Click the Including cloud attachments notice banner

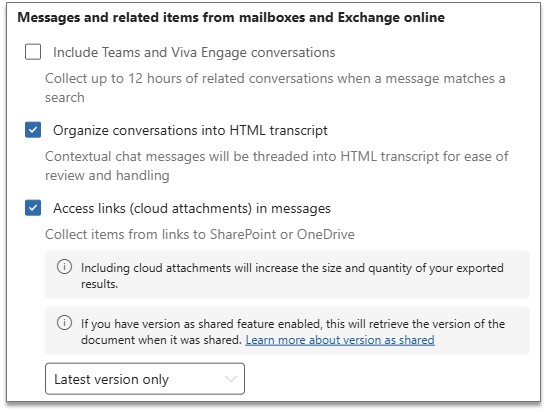pyautogui.click(x=287, y=275)
